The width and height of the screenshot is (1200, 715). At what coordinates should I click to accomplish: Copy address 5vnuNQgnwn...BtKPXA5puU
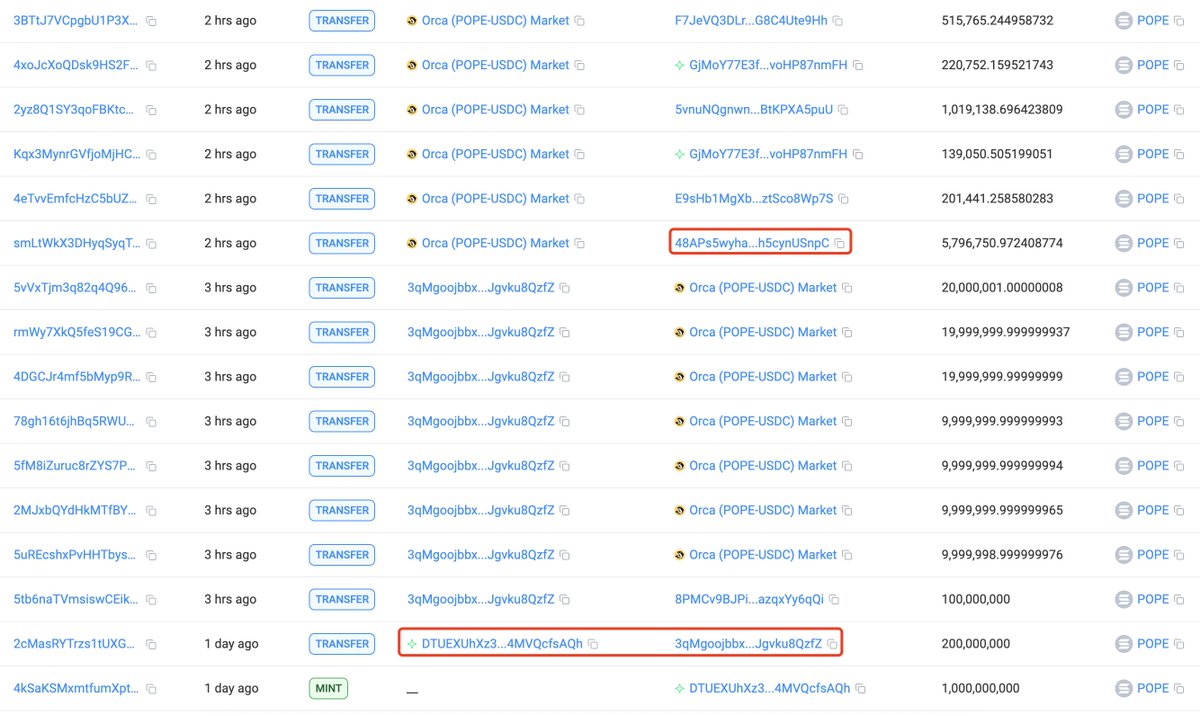(843, 110)
